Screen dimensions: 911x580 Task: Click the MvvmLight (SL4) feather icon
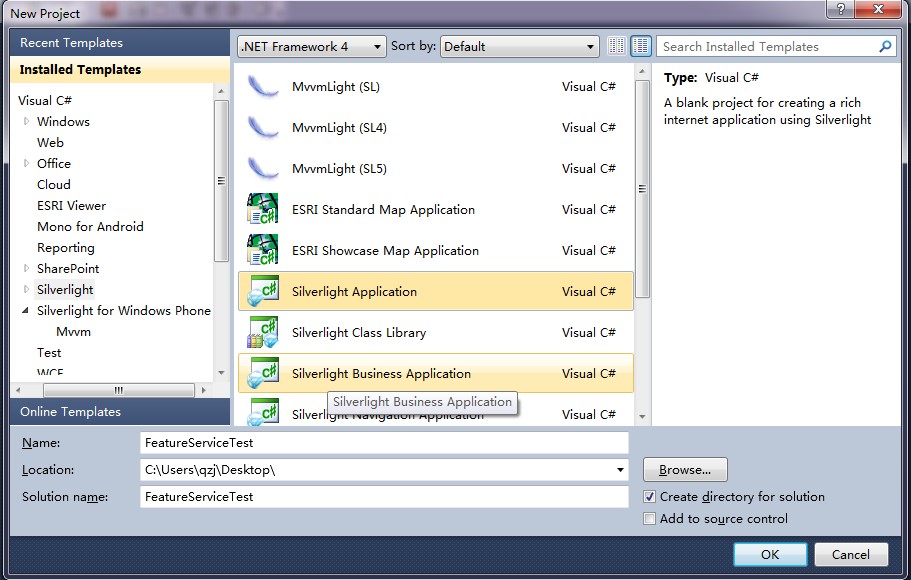[x=263, y=127]
